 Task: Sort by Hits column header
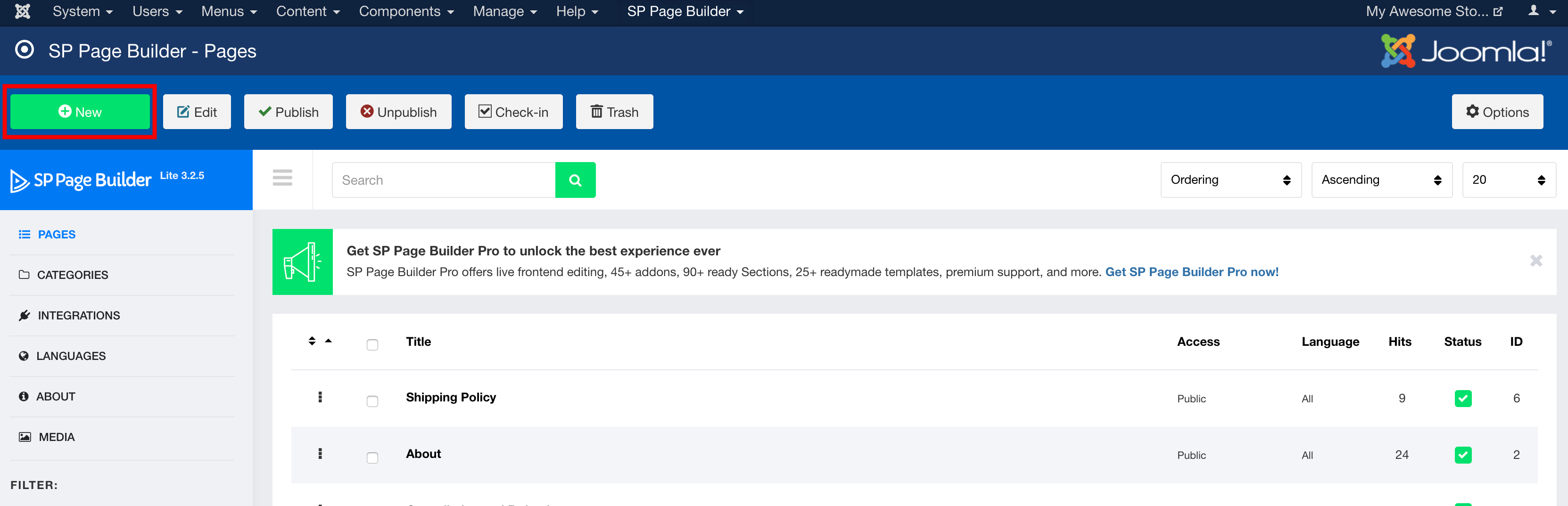(1399, 342)
